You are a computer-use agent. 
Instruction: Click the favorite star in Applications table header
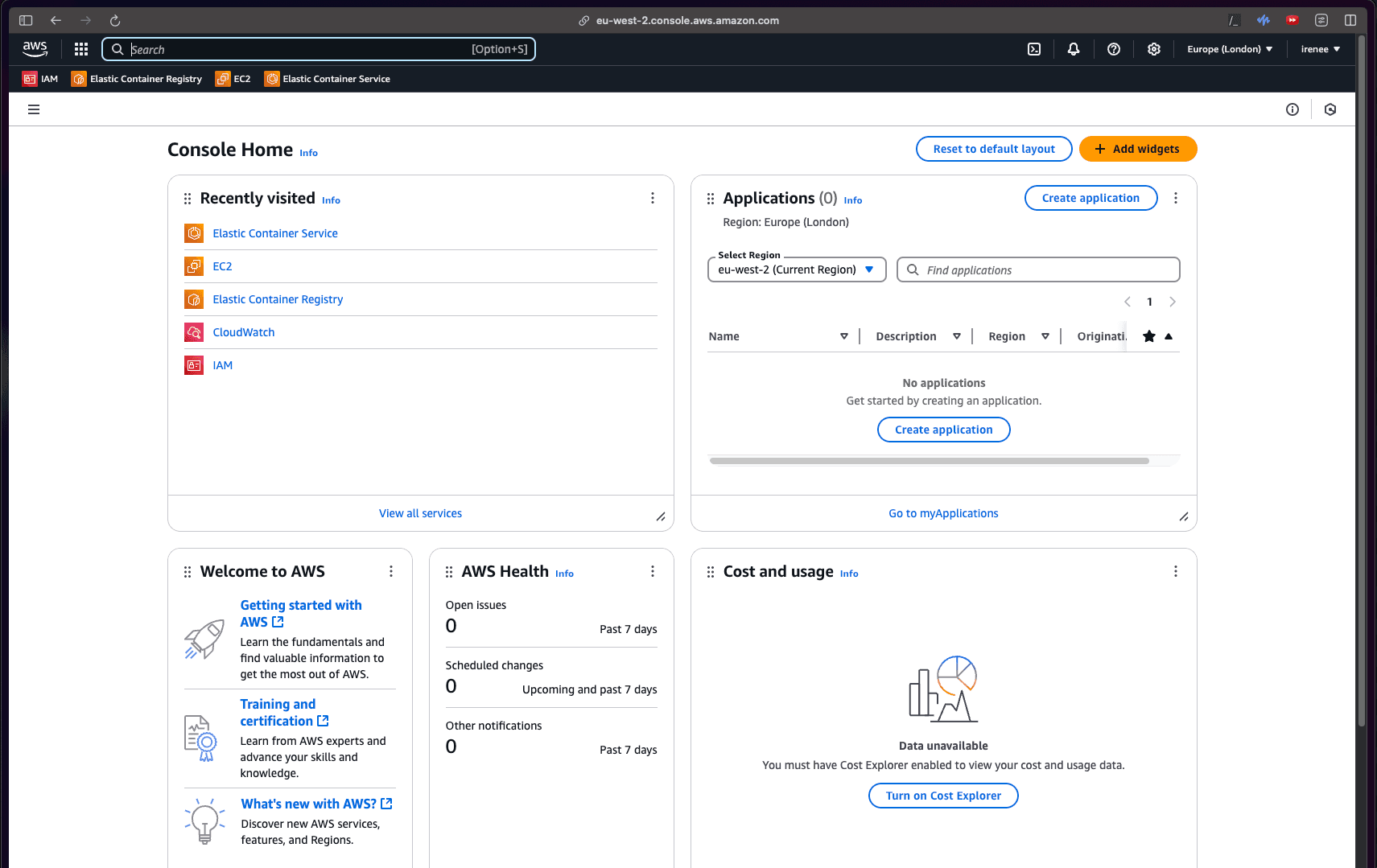pos(1148,336)
